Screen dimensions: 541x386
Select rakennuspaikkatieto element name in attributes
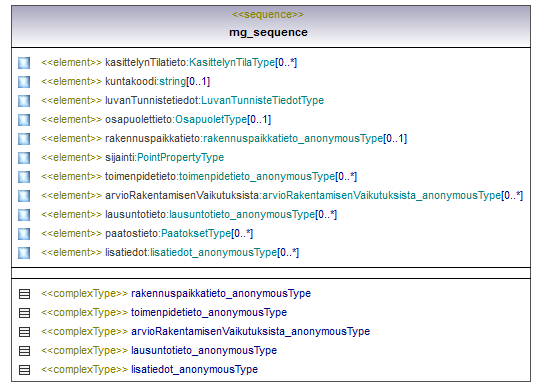point(153,138)
